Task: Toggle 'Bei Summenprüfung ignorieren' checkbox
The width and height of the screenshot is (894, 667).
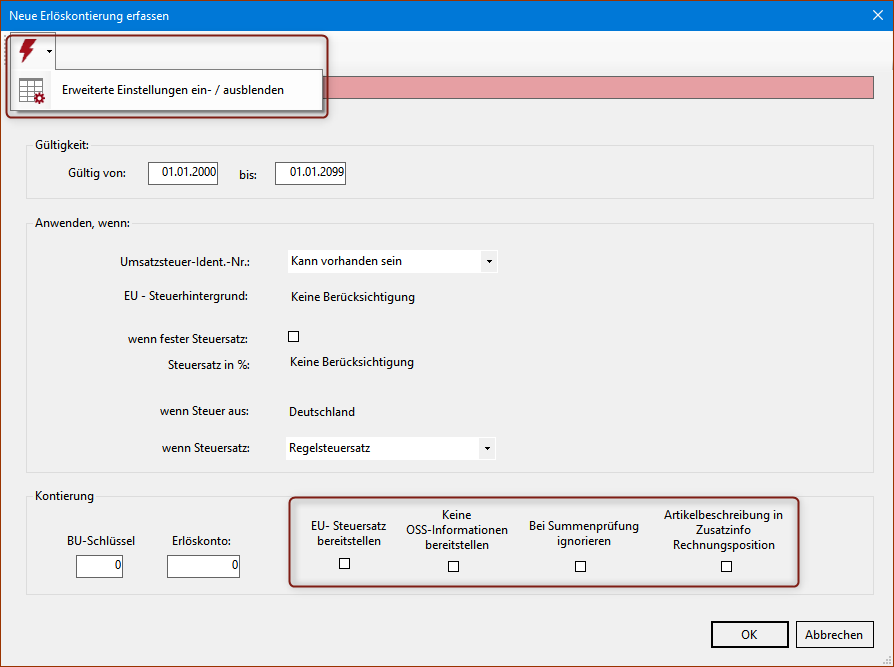Action: point(581,566)
